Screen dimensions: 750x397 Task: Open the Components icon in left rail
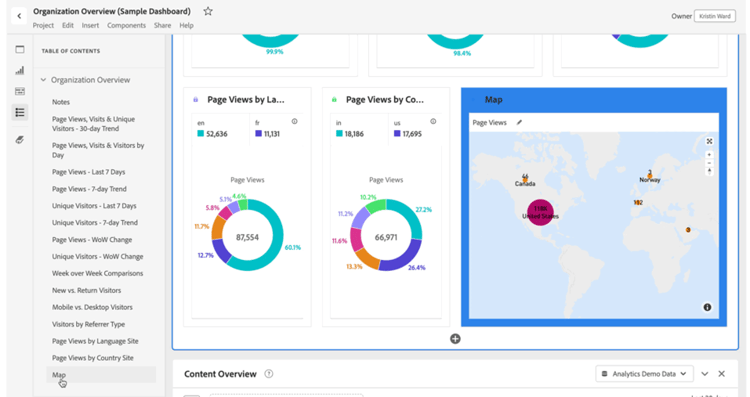(x=20, y=91)
